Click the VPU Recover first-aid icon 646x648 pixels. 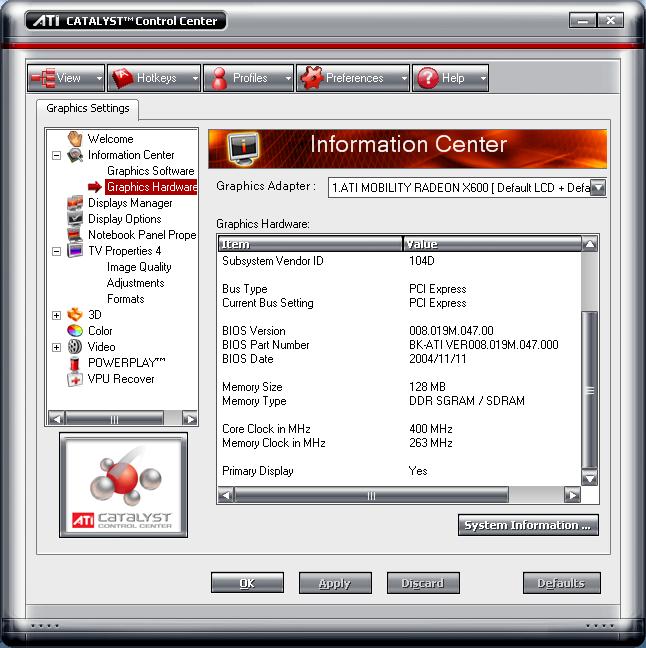tap(75, 379)
